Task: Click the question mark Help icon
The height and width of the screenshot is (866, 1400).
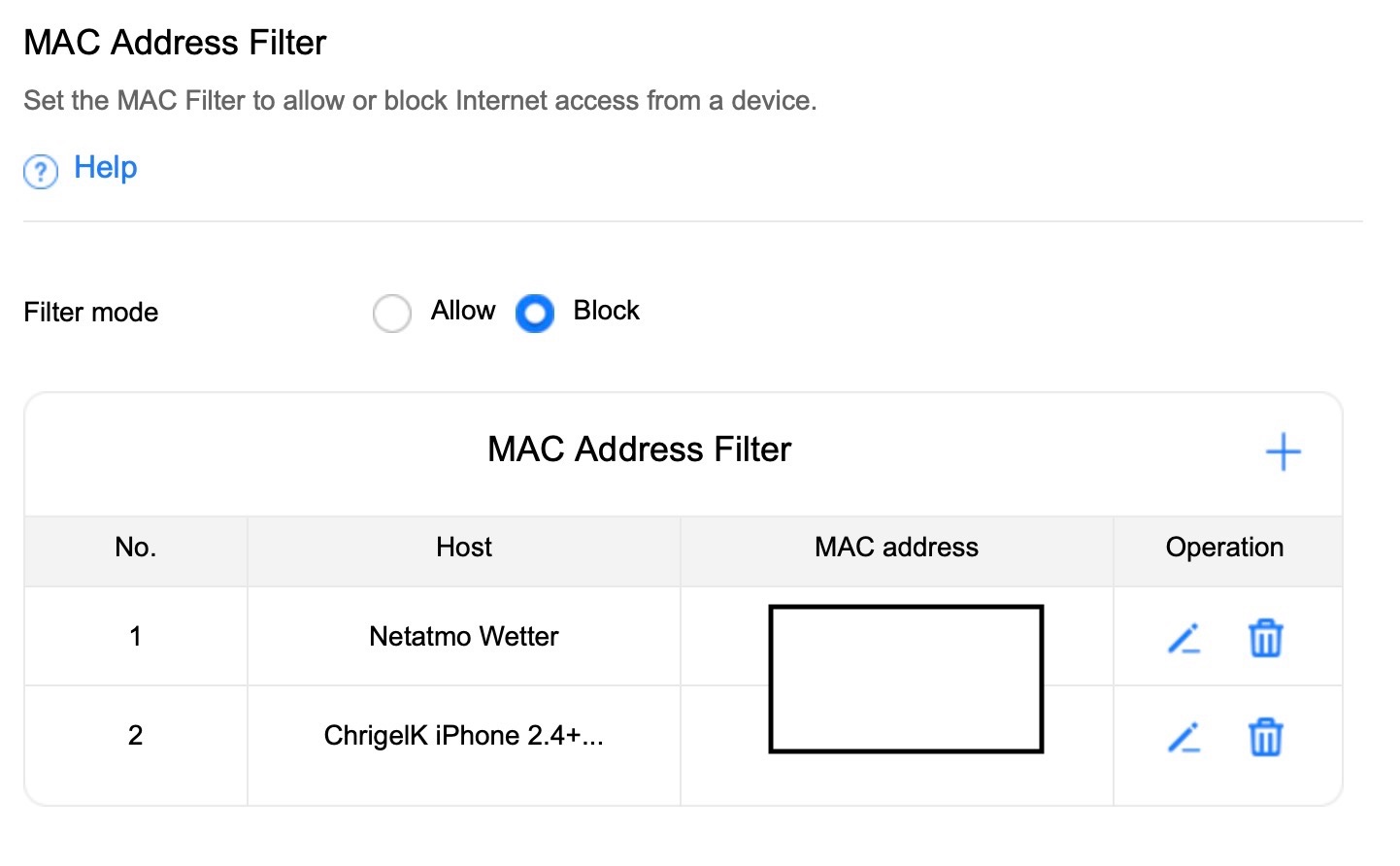Action: pos(41,172)
